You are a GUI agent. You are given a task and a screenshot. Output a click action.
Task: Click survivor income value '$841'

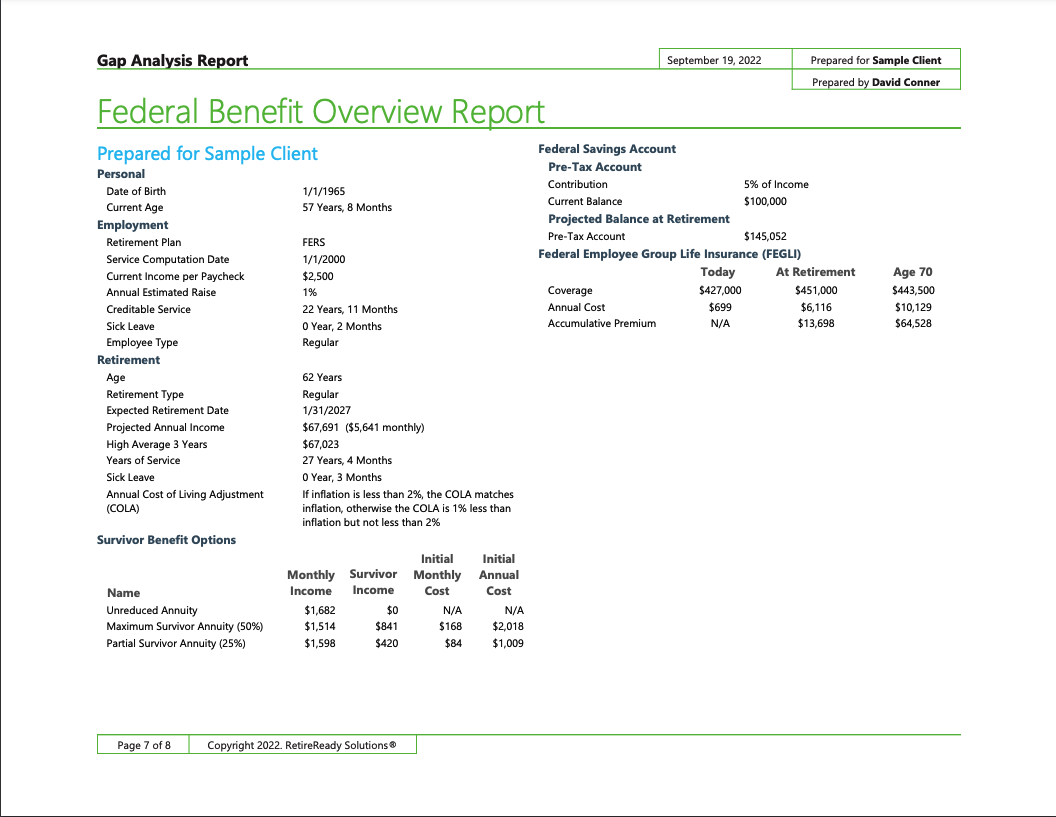pos(387,626)
